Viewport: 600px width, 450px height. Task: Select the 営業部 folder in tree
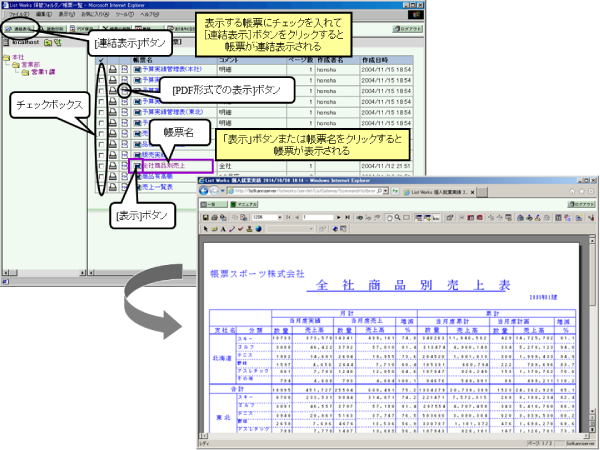pos(31,65)
